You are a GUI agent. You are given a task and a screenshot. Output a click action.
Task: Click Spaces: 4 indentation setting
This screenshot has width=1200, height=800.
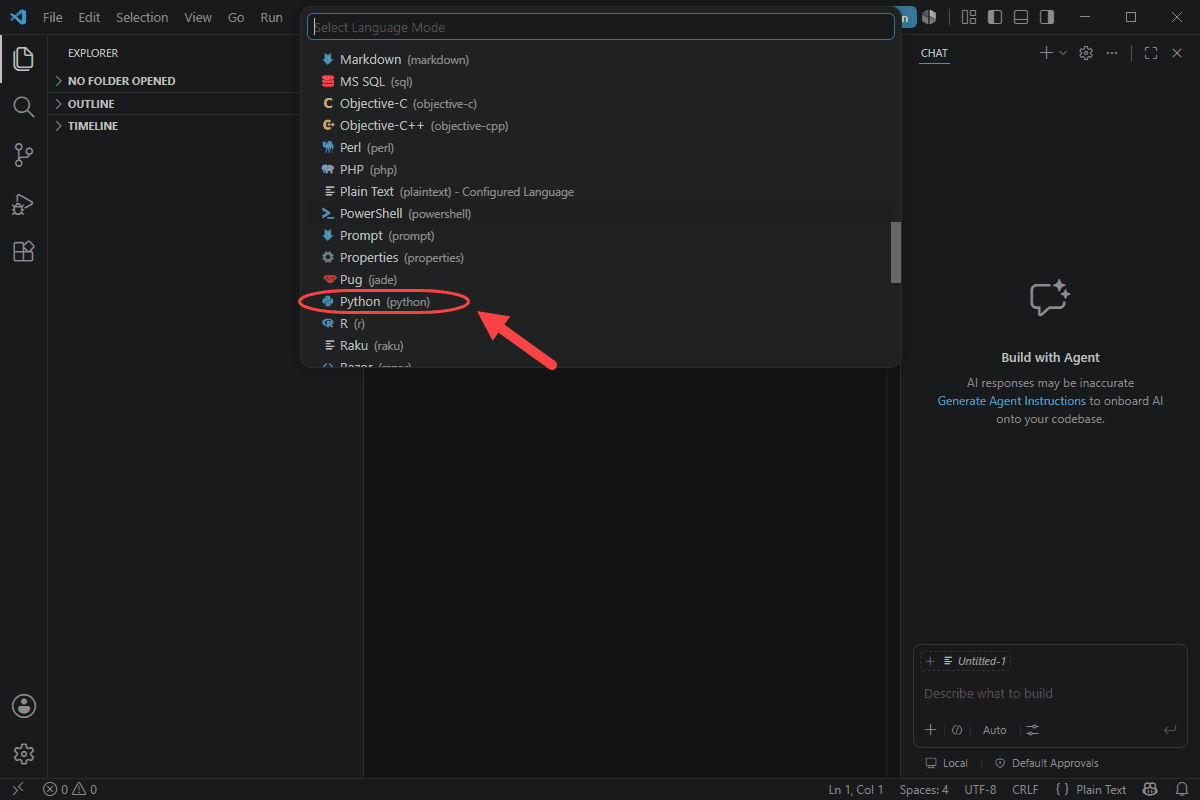click(x=924, y=790)
